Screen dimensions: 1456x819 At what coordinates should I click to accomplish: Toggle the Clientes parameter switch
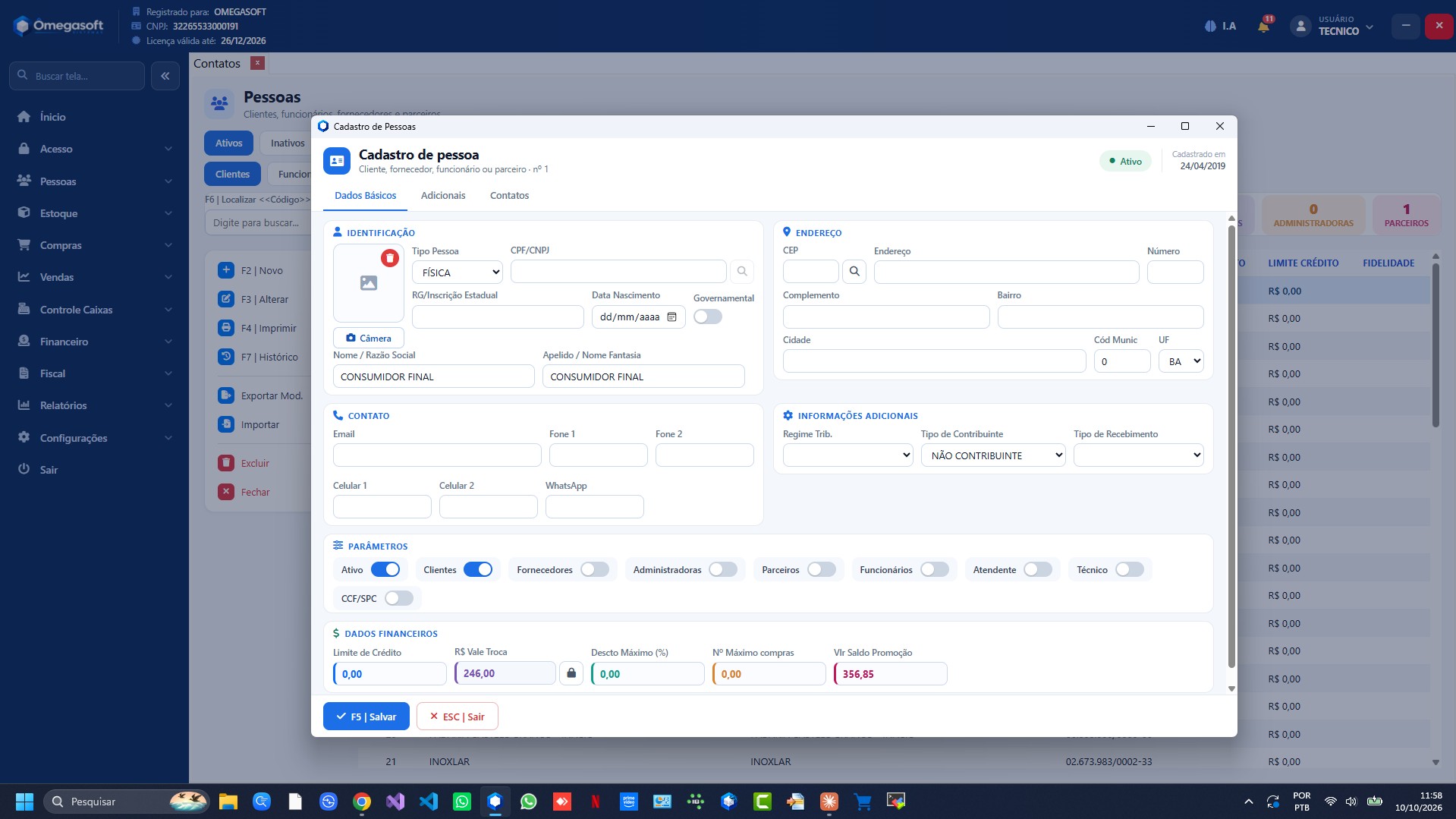pyautogui.click(x=478, y=569)
